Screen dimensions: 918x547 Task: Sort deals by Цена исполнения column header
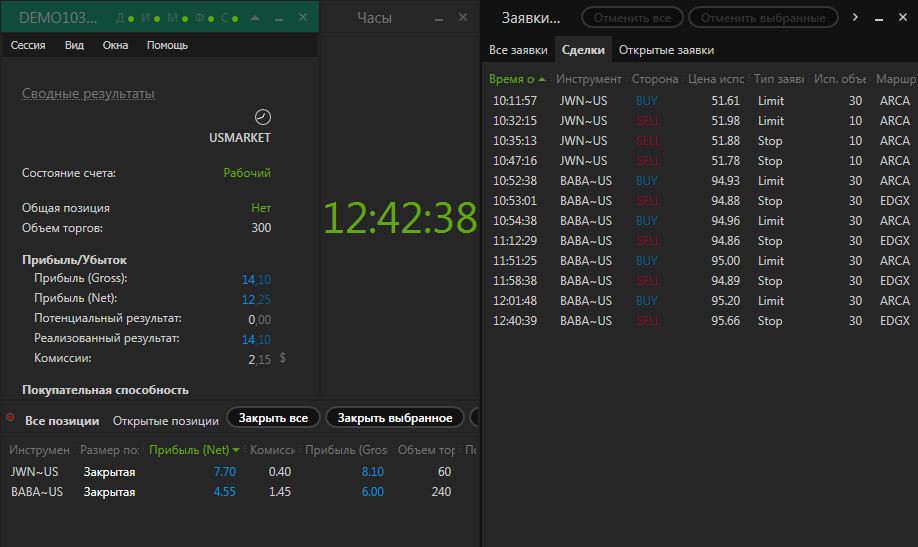point(715,78)
